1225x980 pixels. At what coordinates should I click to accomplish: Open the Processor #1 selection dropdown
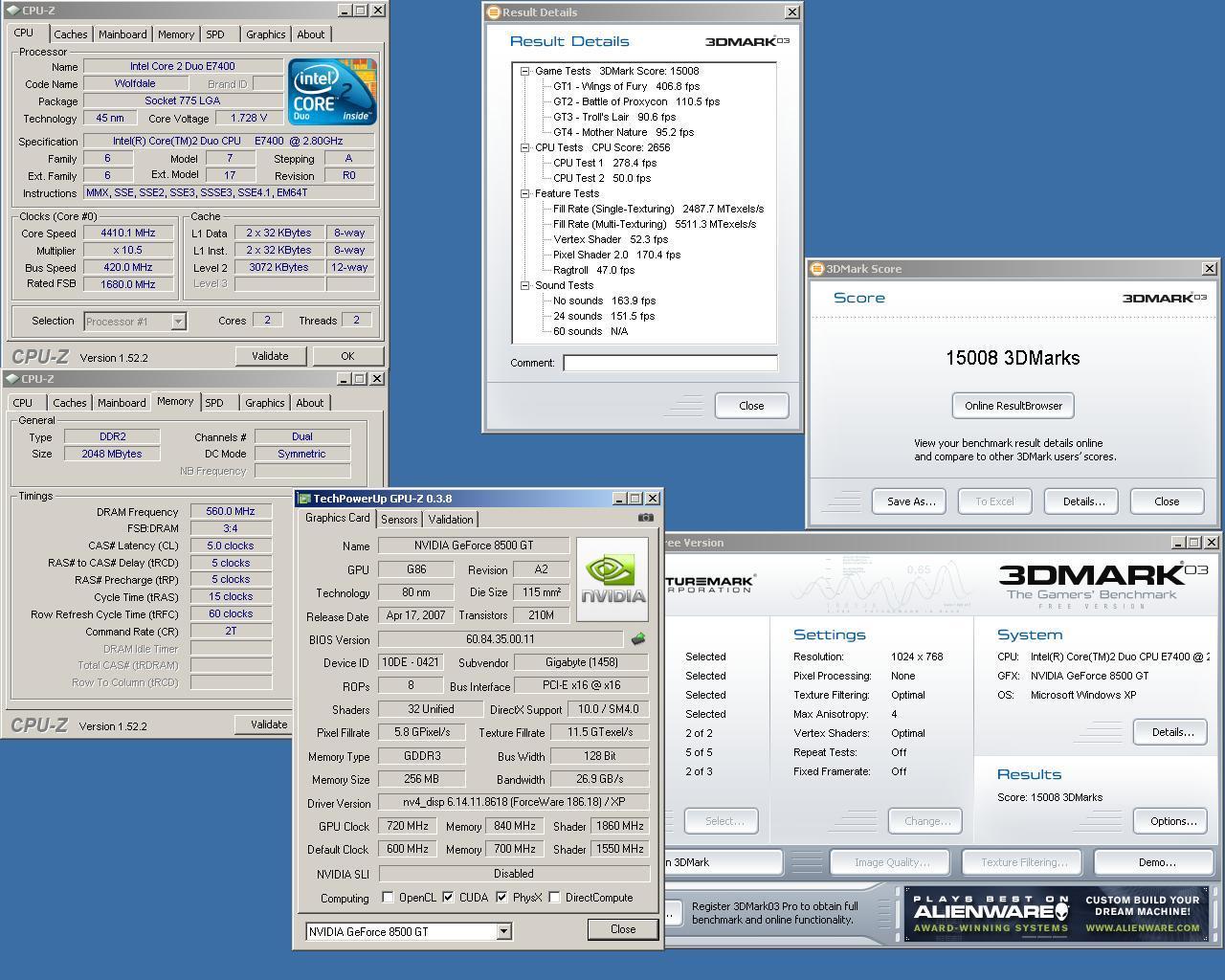(178, 322)
